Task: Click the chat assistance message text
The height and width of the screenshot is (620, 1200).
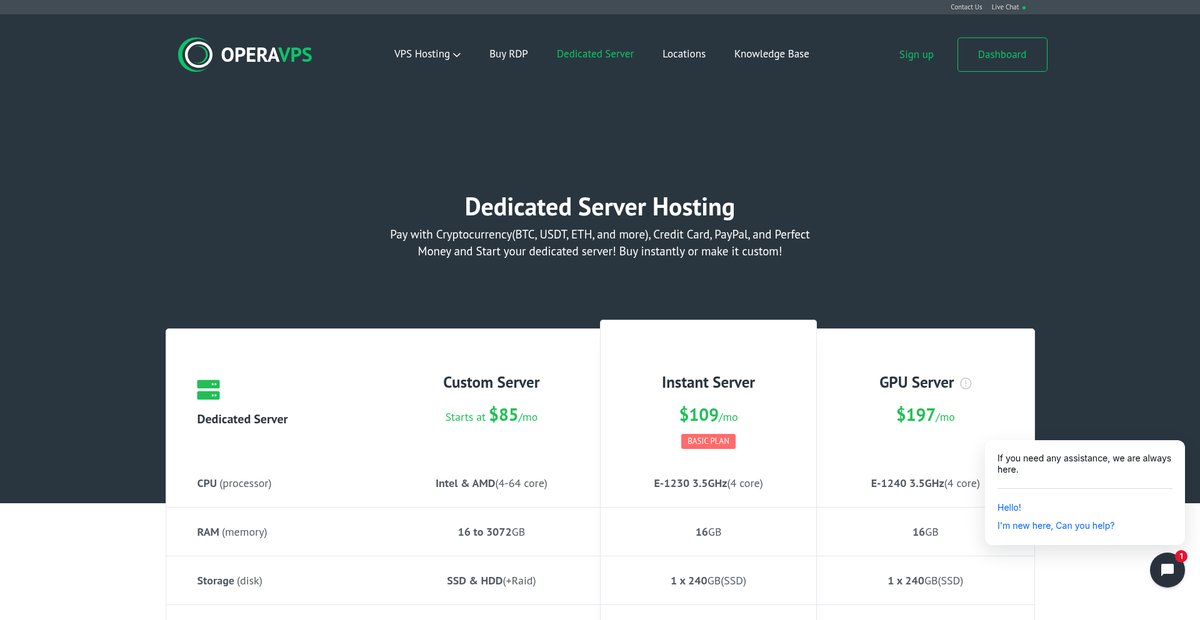Action: click(x=1084, y=464)
